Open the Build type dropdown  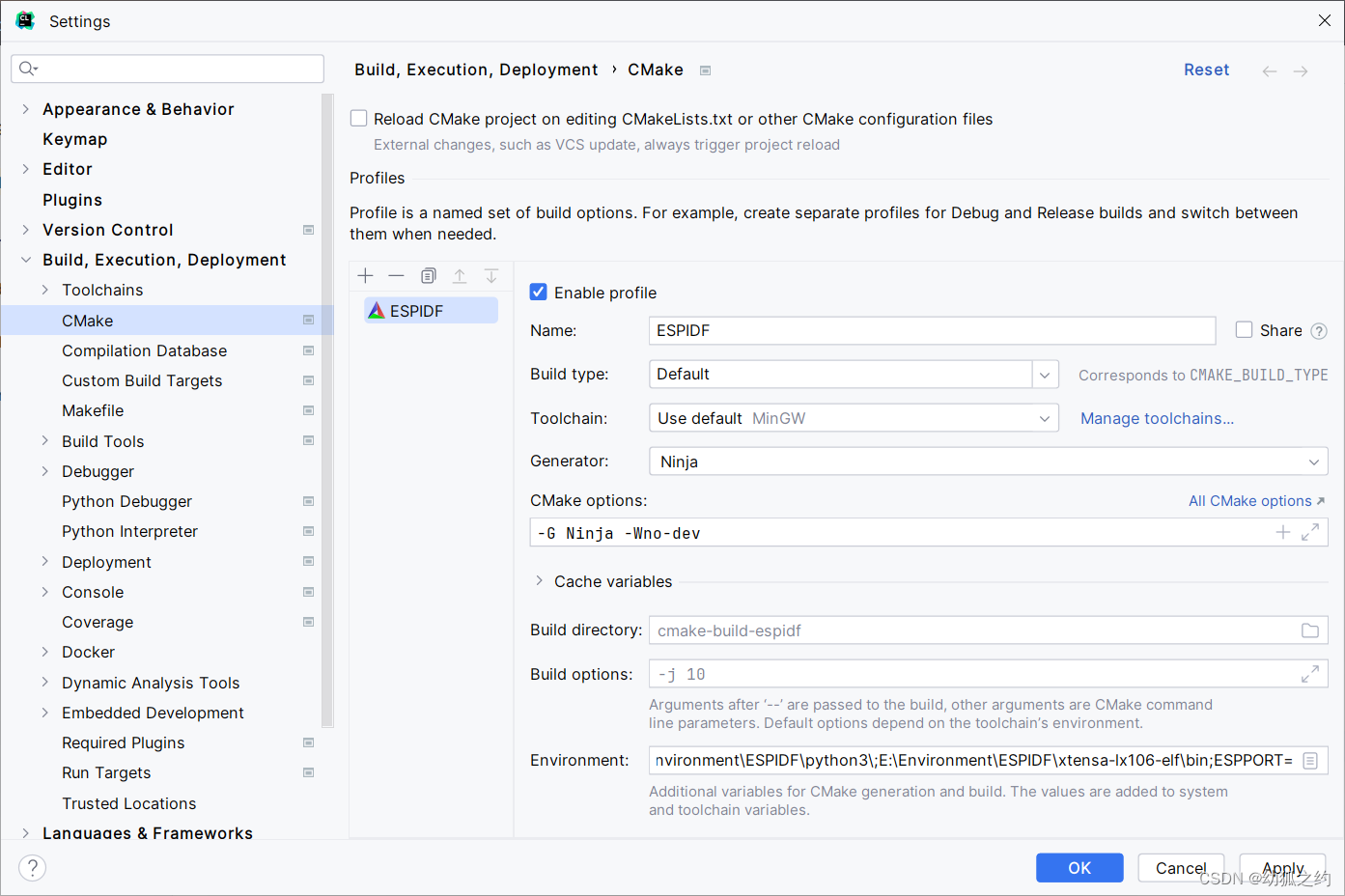click(1045, 375)
